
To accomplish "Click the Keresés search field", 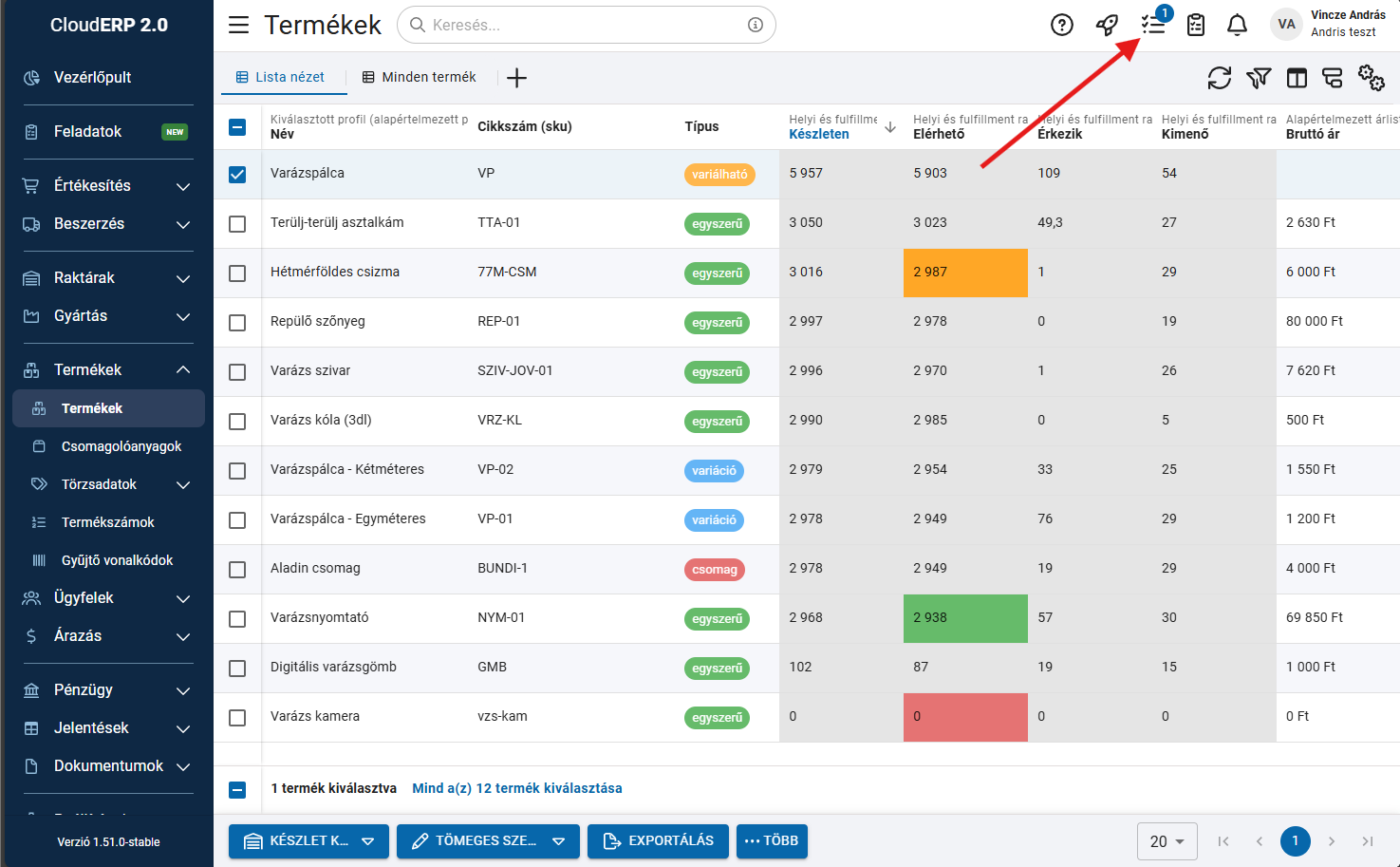I will pyautogui.click(x=584, y=25).
